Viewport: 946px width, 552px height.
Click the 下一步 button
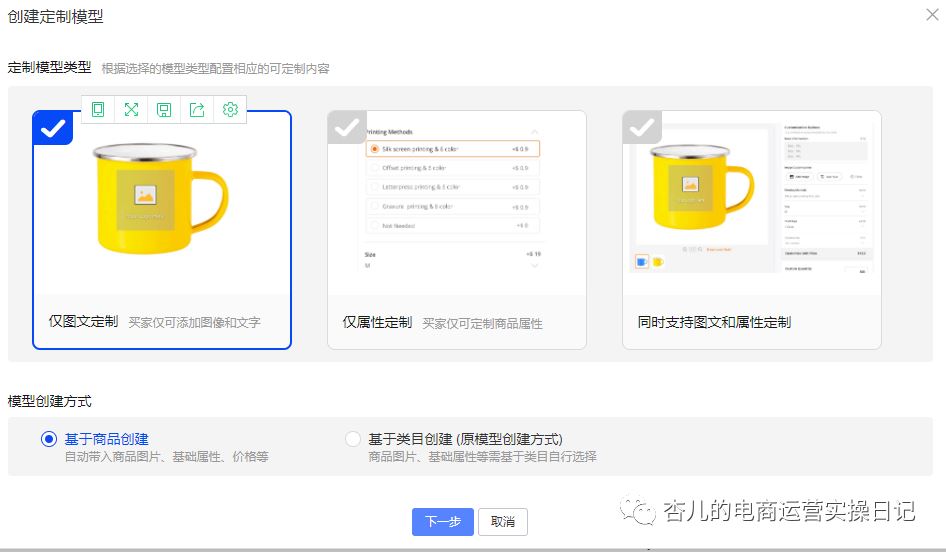click(x=443, y=522)
